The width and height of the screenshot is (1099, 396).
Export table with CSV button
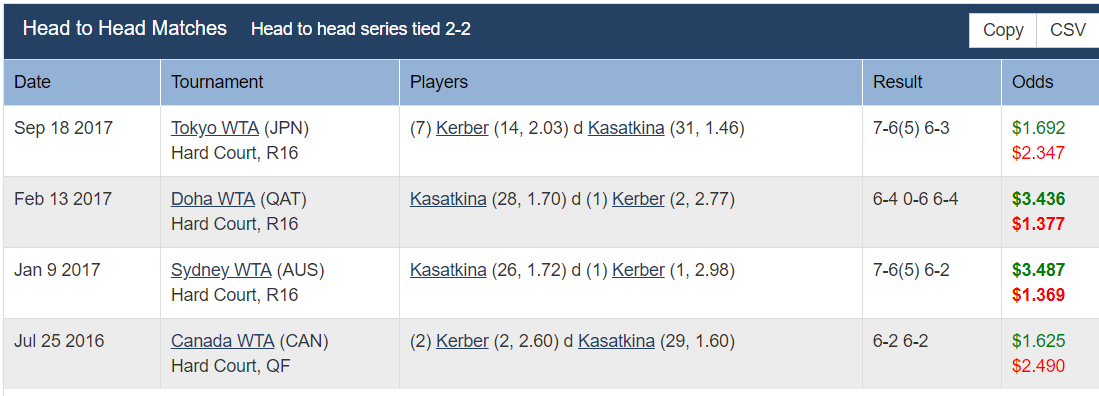click(x=1067, y=30)
